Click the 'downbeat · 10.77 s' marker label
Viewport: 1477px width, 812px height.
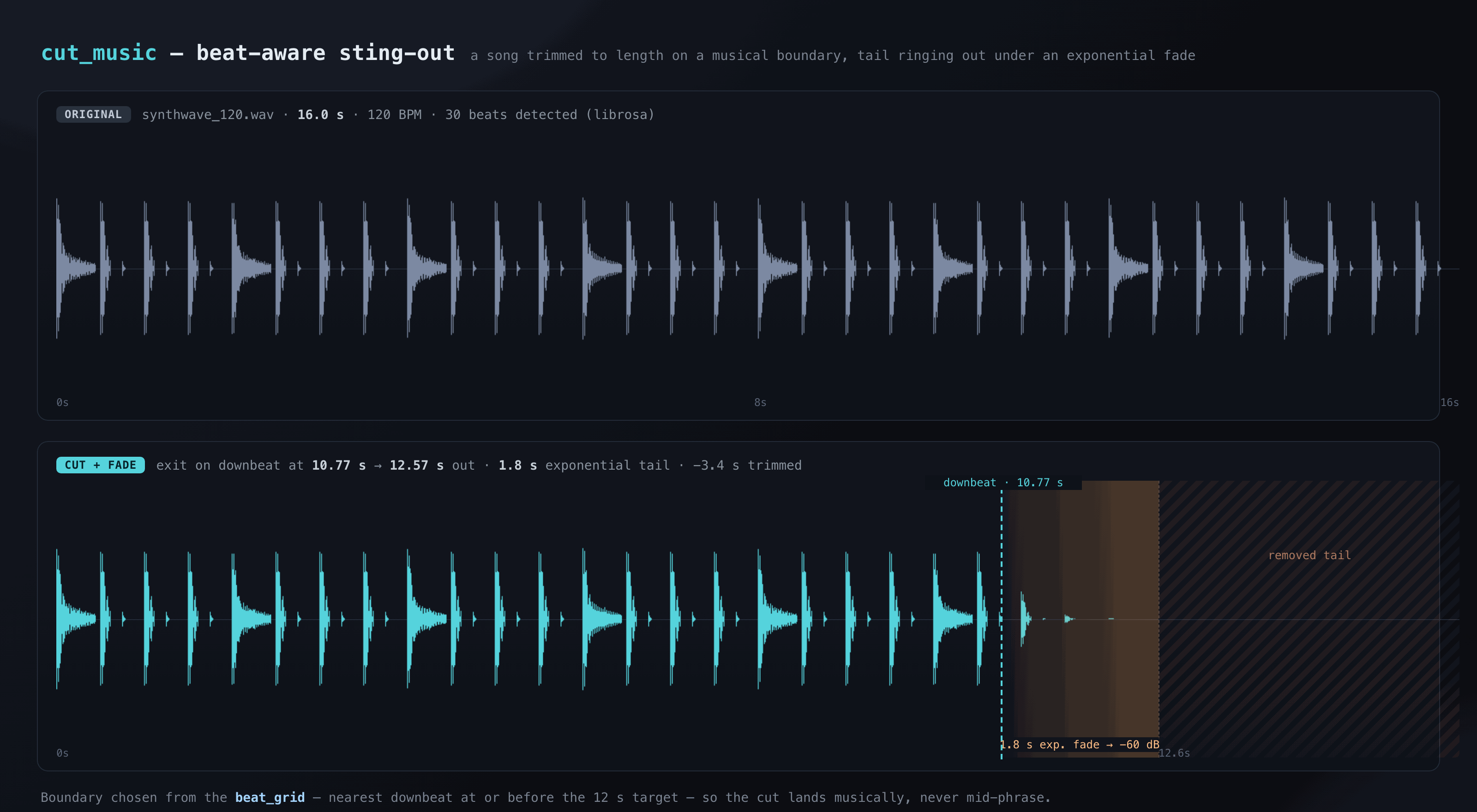pos(1003,483)
